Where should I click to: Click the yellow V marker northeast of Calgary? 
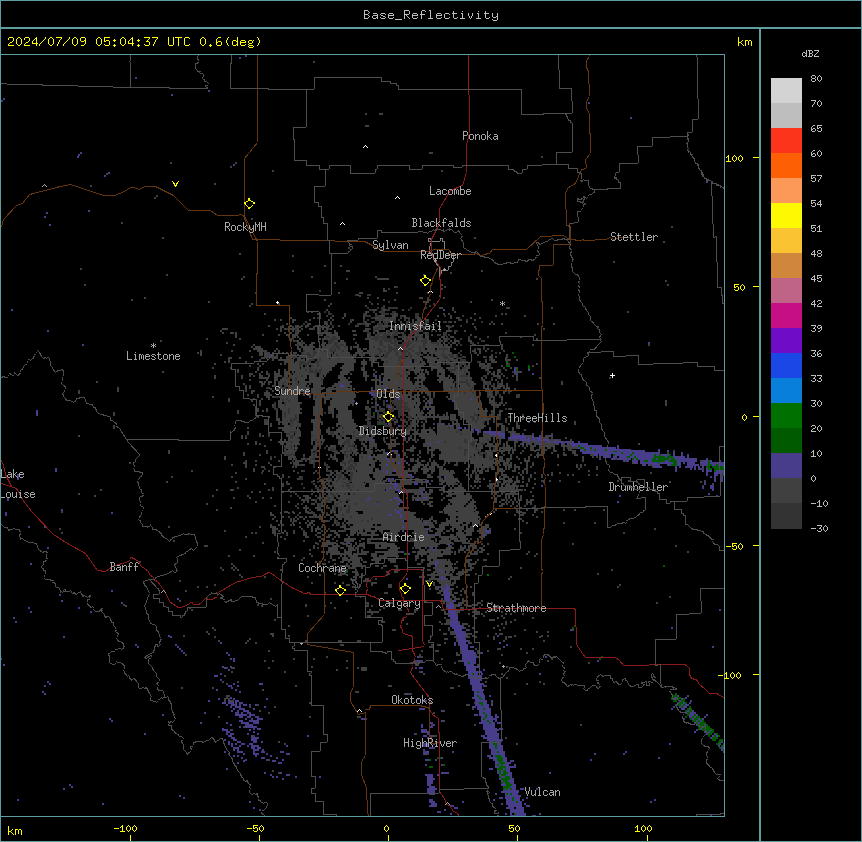coord(429,584)
